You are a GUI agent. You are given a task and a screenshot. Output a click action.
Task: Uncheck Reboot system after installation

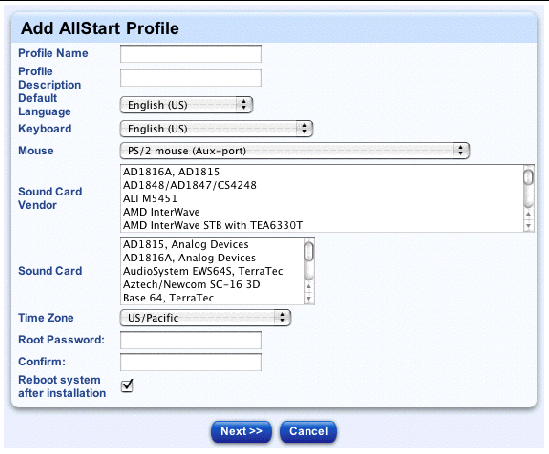coord(127,385)
